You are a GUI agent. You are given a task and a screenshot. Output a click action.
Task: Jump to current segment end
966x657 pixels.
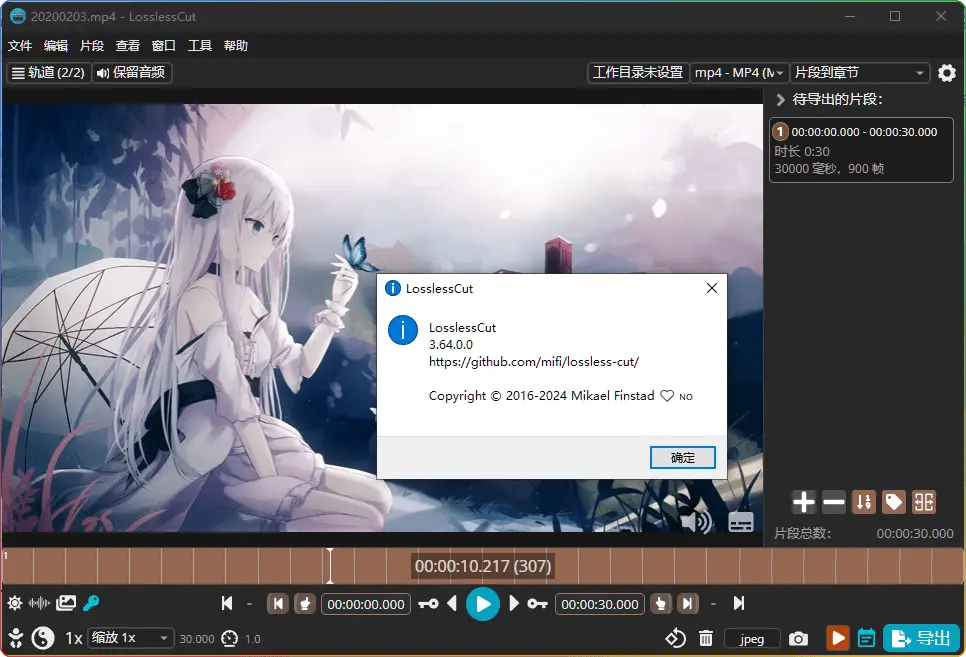[688, 603]
